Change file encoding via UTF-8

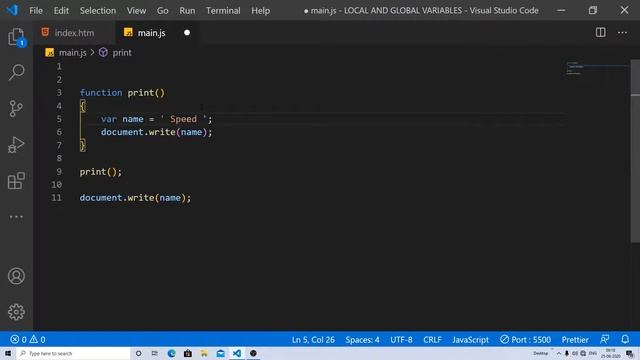[x=401, y=340]
